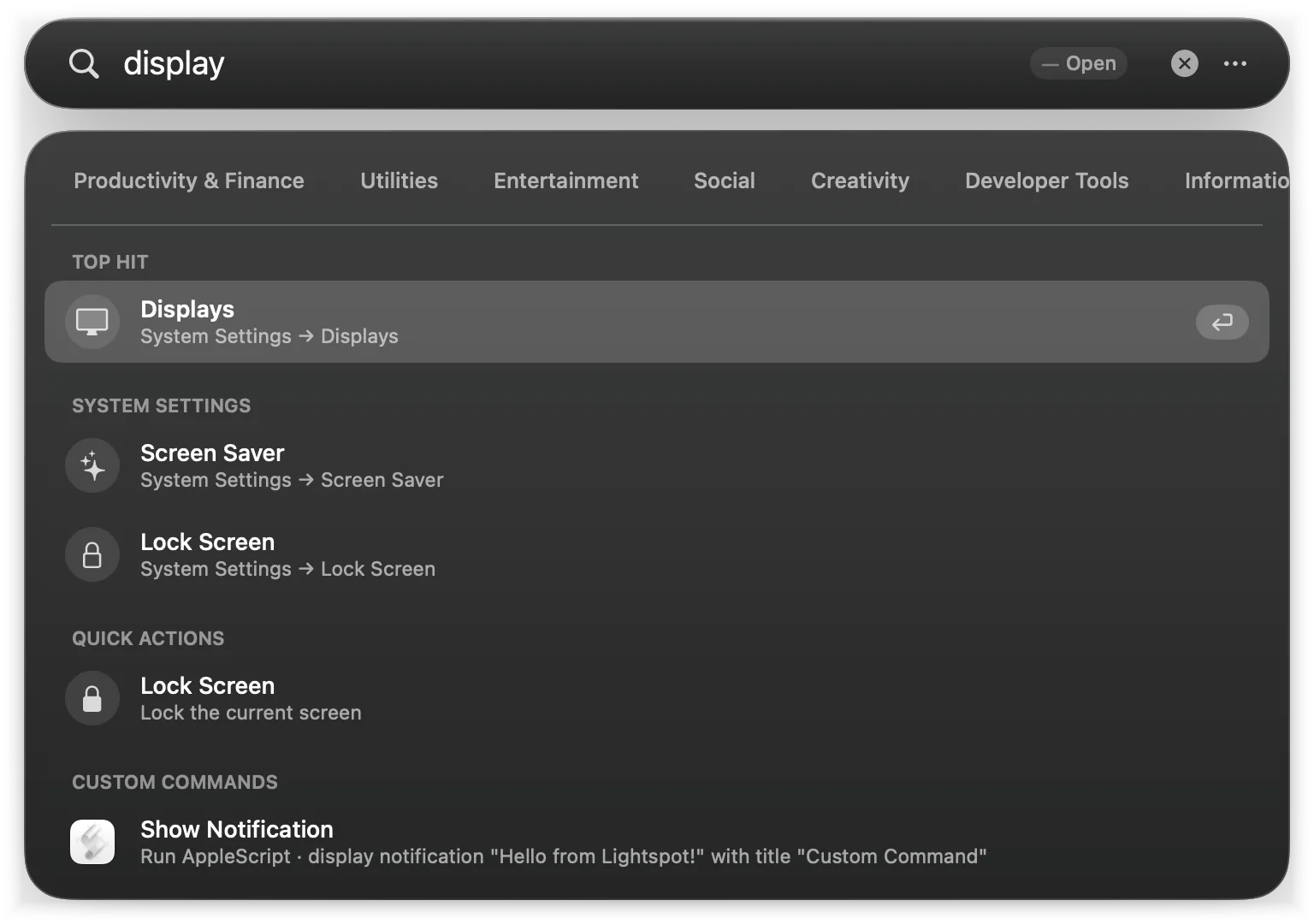Viewport: 1314px width, 924px height.
Task: Open the Screen Saver settings result
Action: (x=657, y=465)
